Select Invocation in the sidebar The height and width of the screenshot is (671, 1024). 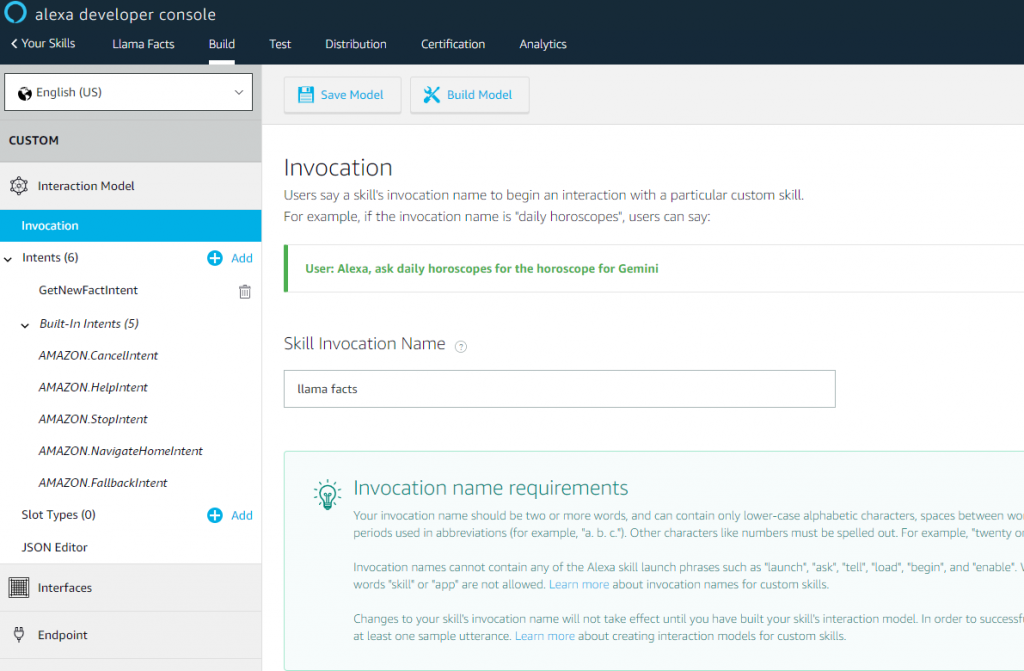[x=131, y=225]
